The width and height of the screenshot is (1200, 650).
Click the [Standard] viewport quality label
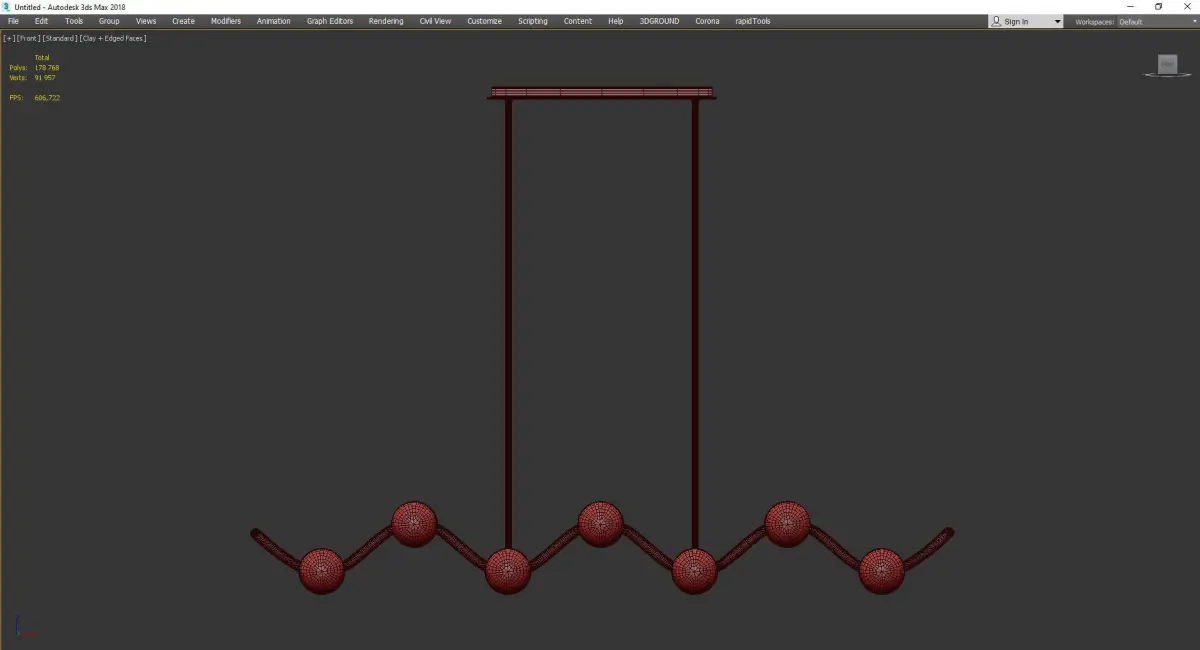coord(60,38)
